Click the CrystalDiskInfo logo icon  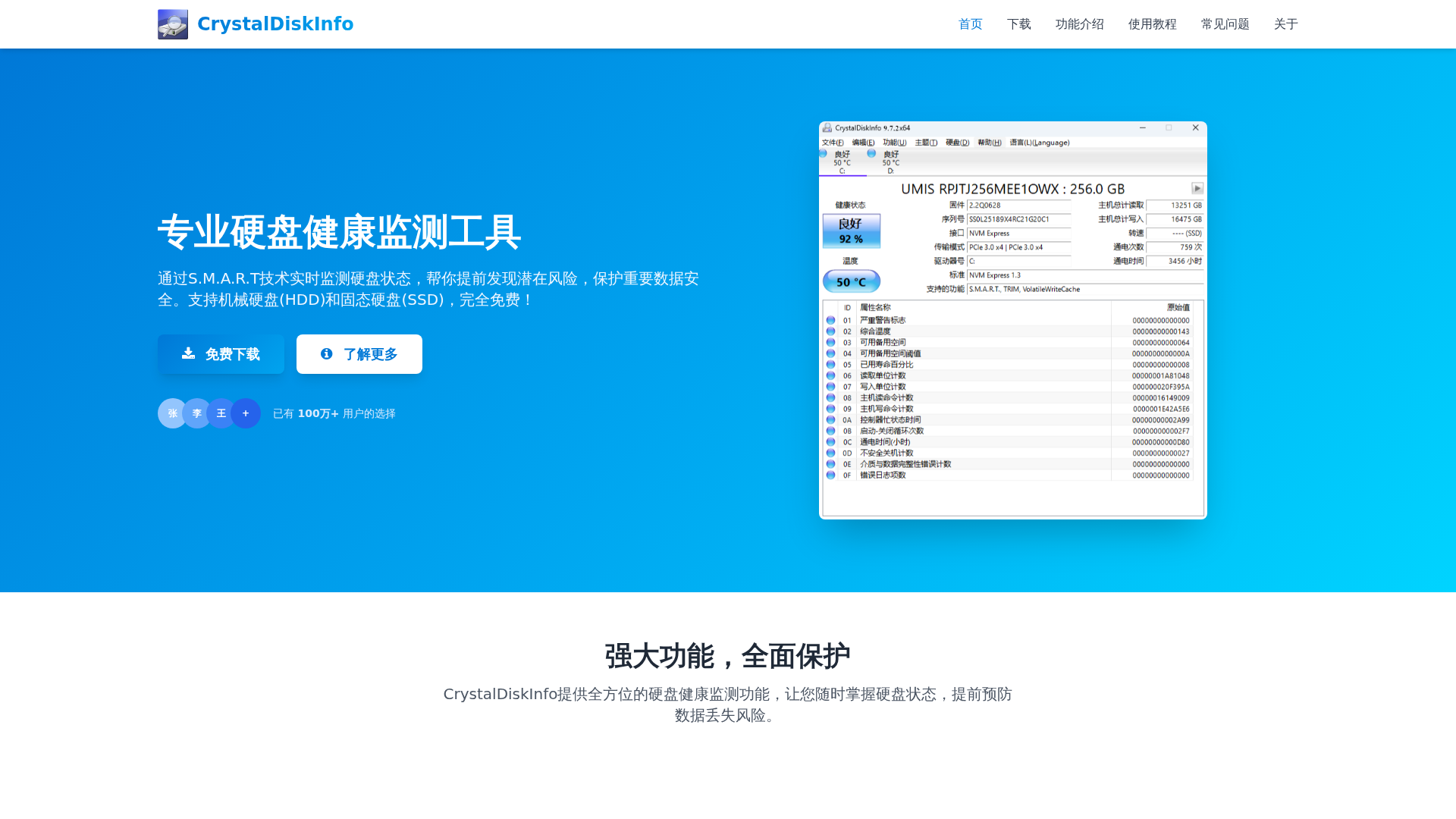click(x=173, y=24)
